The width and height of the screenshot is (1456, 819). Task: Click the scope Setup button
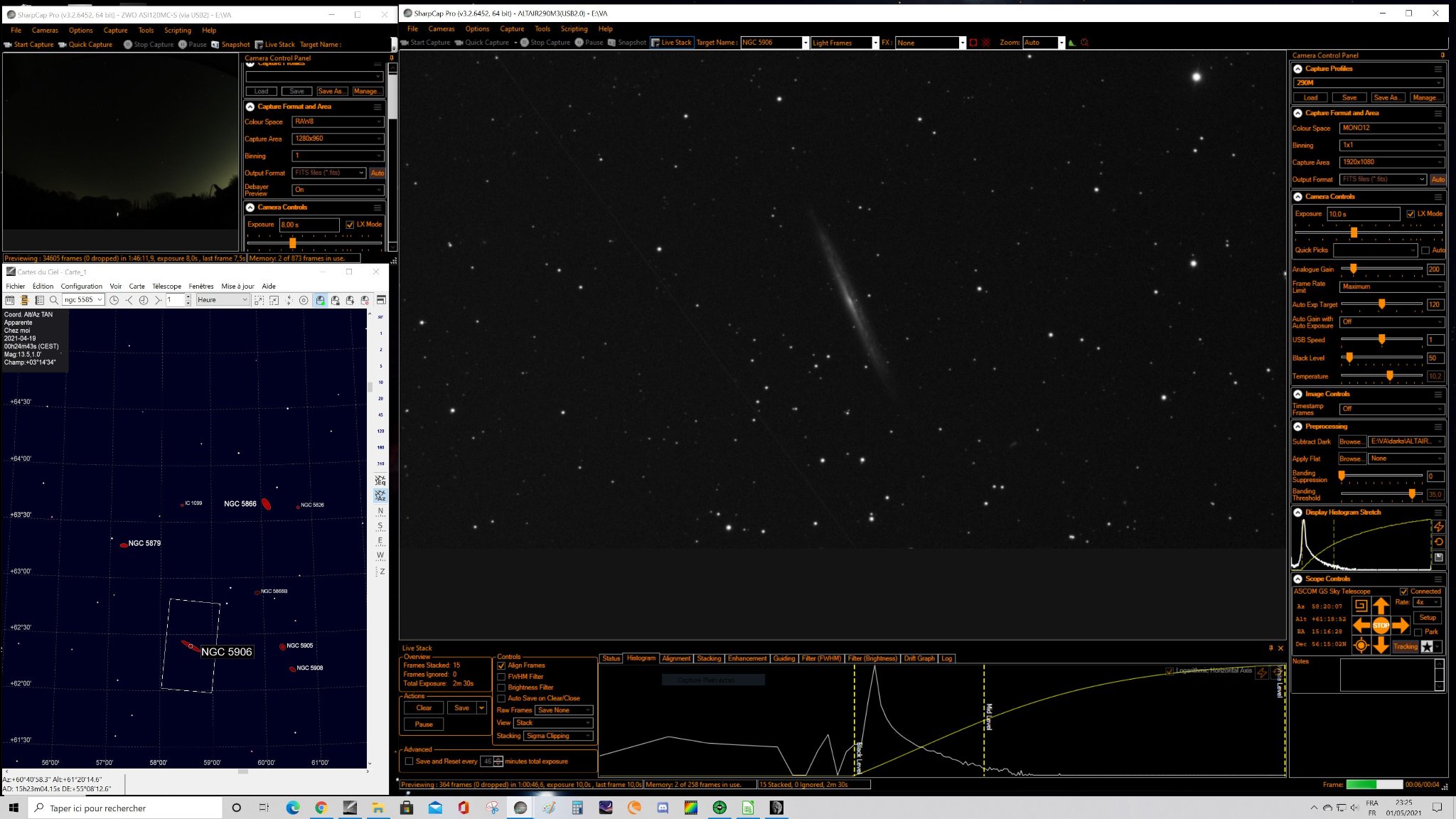click(x=1428, y=618)
